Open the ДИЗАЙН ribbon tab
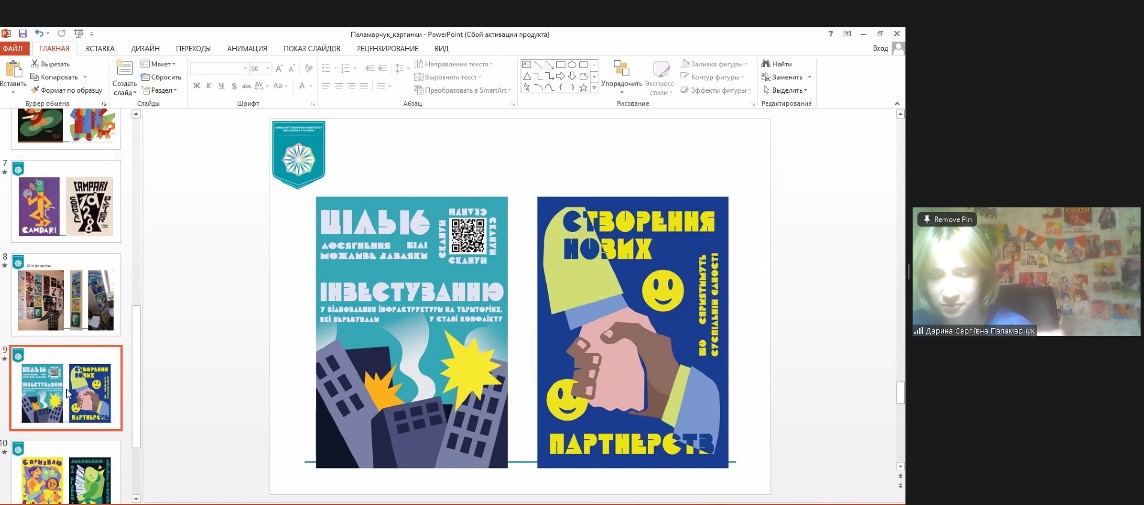This screenshot has height=505, width=1144. tap(145, 48)
